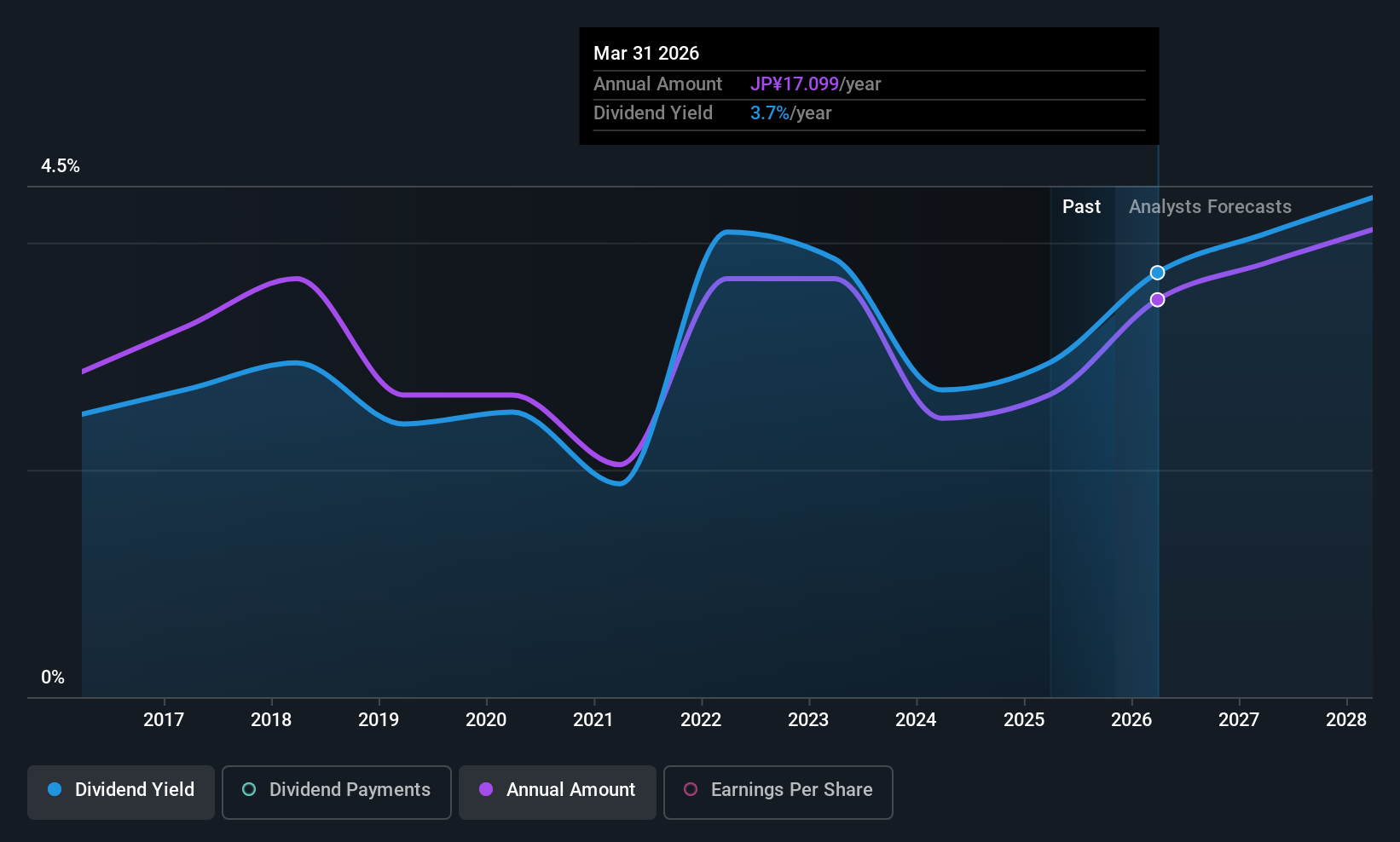
Task: Click the JP¥17.099/year tooltip value
Action: 815,84
